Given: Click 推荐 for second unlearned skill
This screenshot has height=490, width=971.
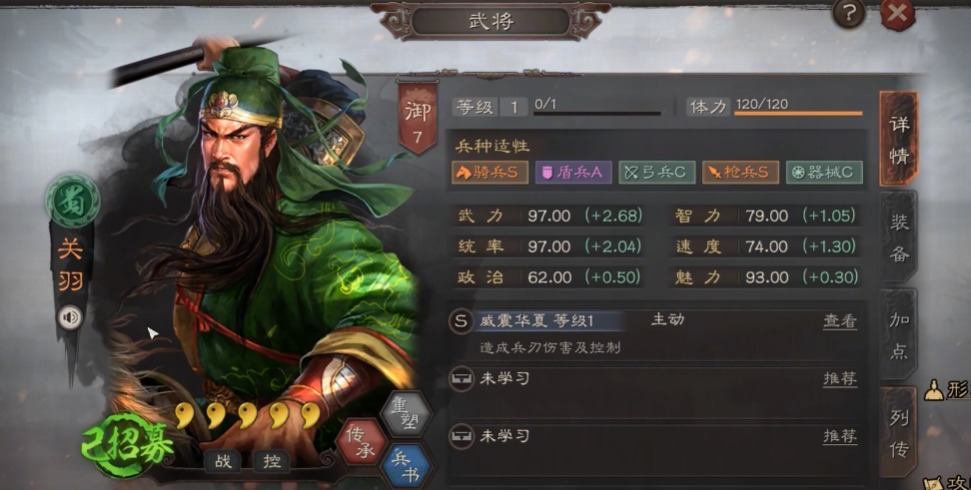Looking at the screenshot, I should 840,436.
